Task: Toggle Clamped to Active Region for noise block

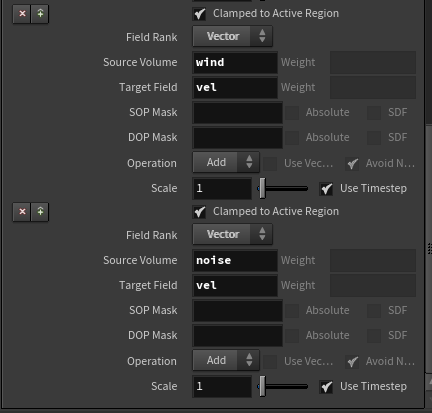Action: pyautogui.click(x=200, y=212)
